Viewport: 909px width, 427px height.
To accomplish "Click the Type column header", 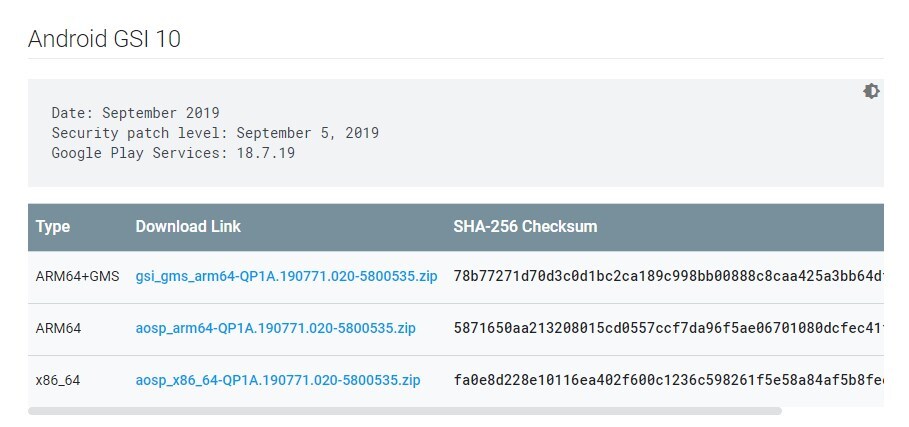I will [53, 226].
